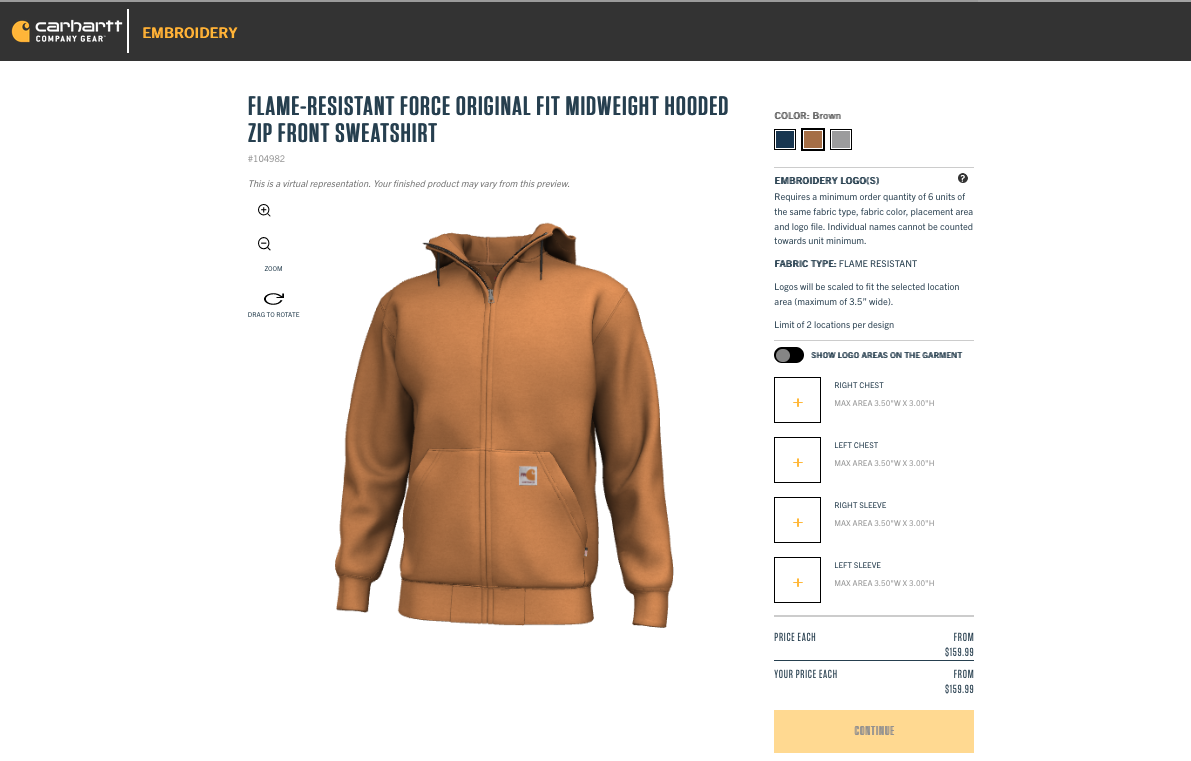The image size is (1191, 761).
Task: Click the Carhartt Company Gear logo
Action: [x=67, y=31]
